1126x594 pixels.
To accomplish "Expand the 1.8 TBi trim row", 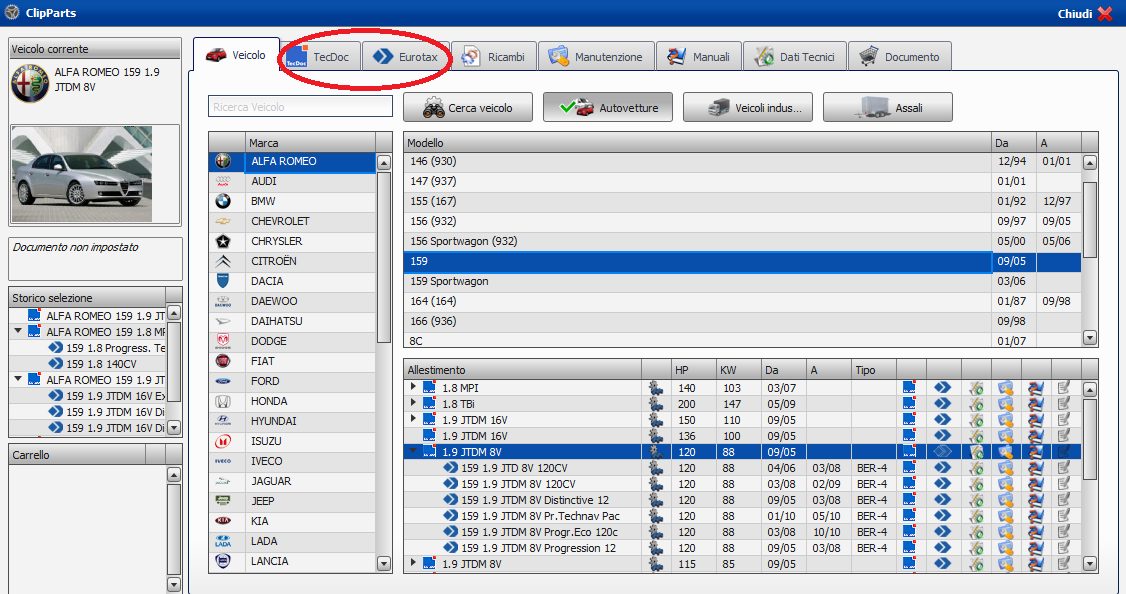I will point(414,404).
